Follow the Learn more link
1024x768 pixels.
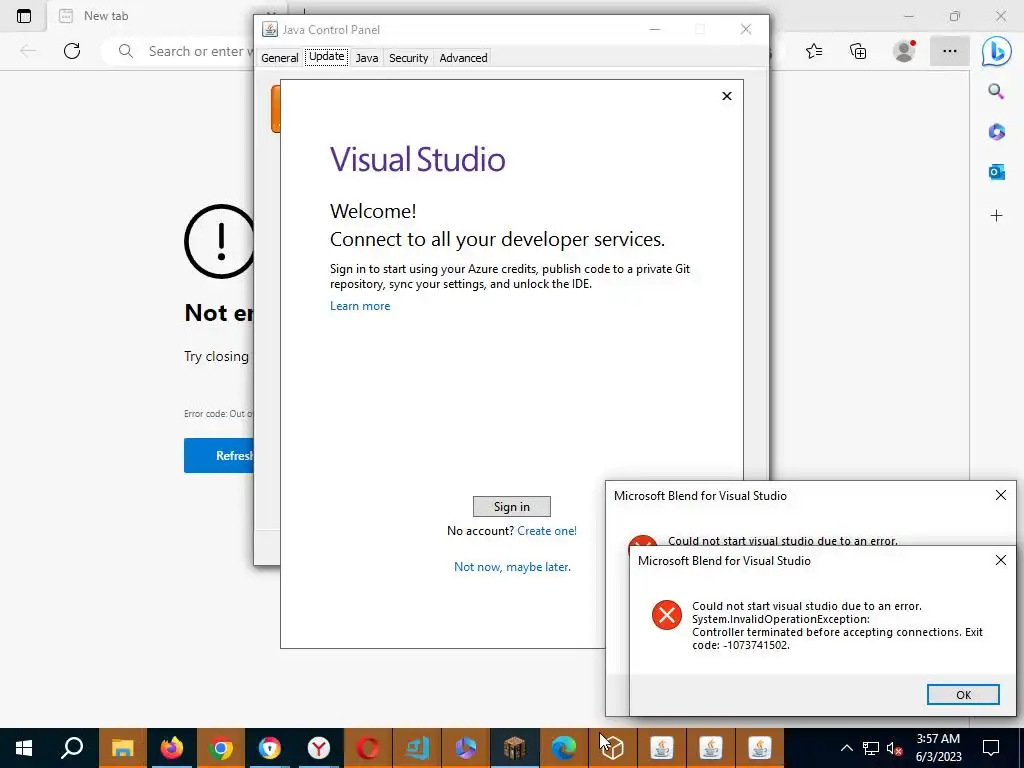(x=360, y=306)
